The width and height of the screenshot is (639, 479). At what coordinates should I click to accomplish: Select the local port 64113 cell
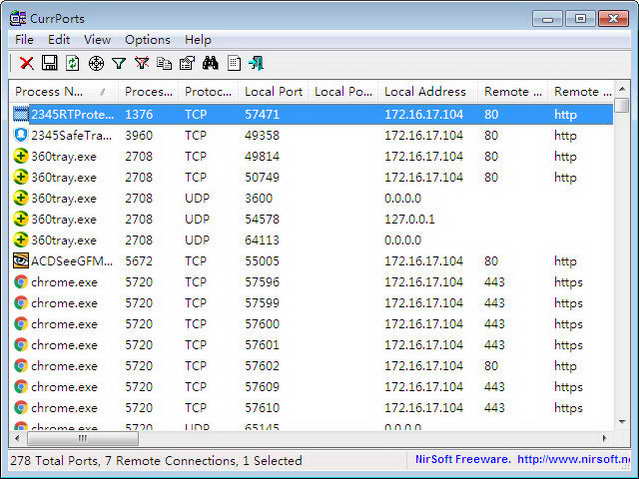262,240
